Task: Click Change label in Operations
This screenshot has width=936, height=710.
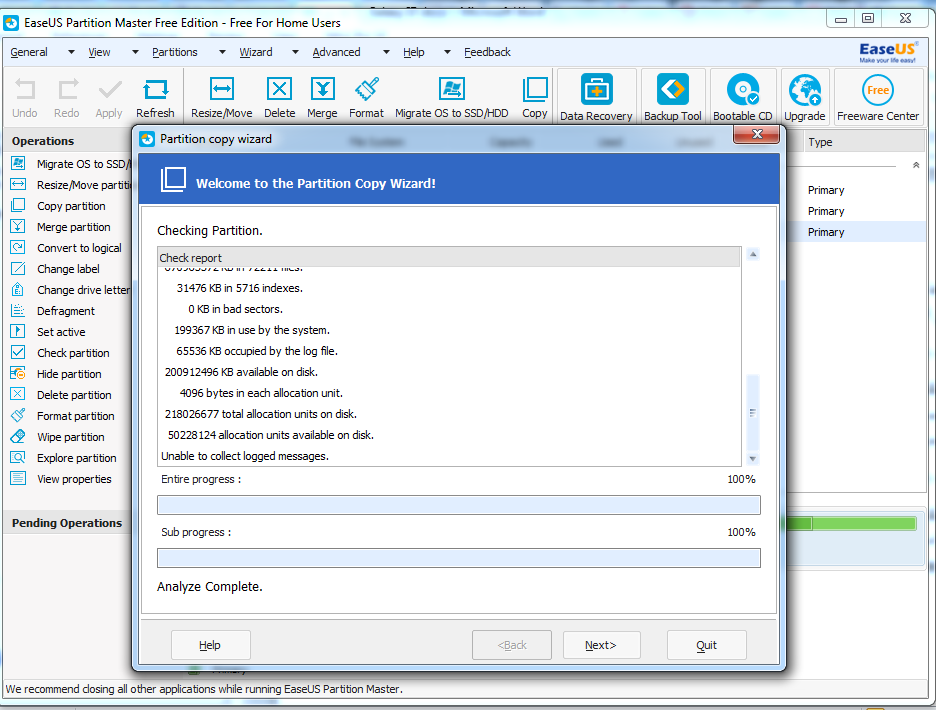Action: [x=68, y=269]
